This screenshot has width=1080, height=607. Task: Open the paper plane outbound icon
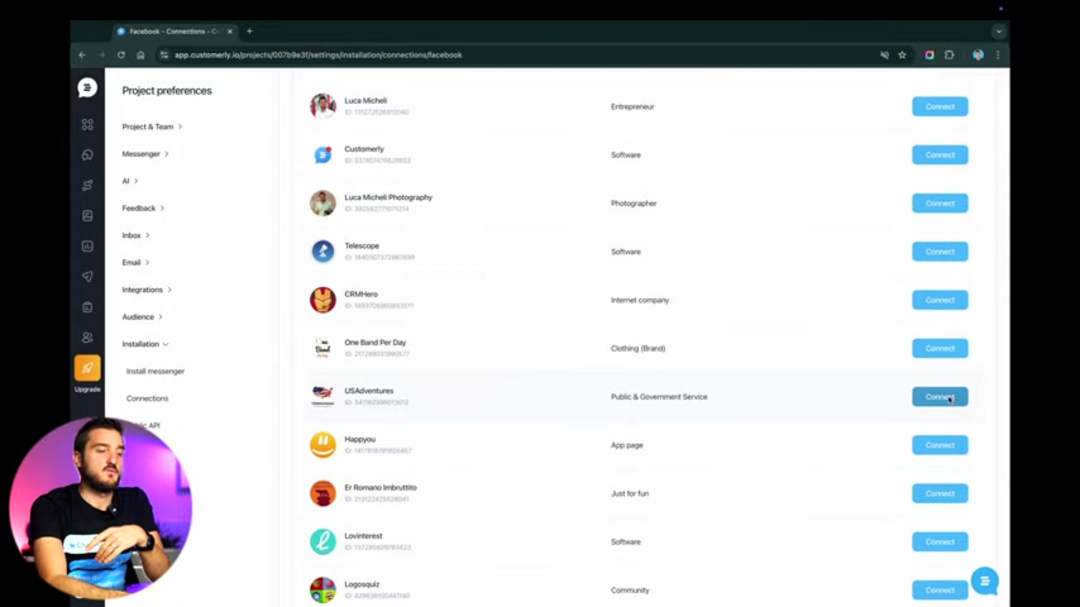87,277
